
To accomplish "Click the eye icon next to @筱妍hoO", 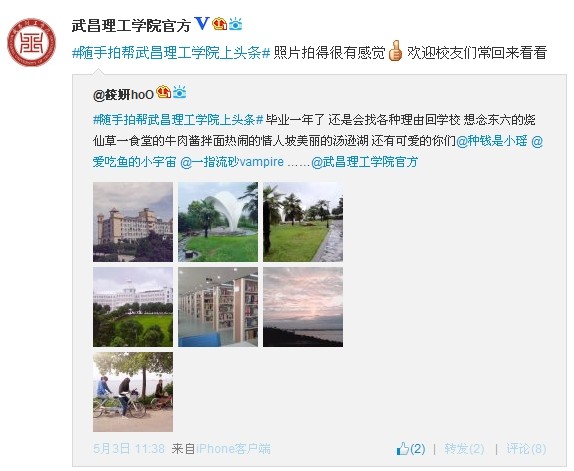I will tap(179, 92).
